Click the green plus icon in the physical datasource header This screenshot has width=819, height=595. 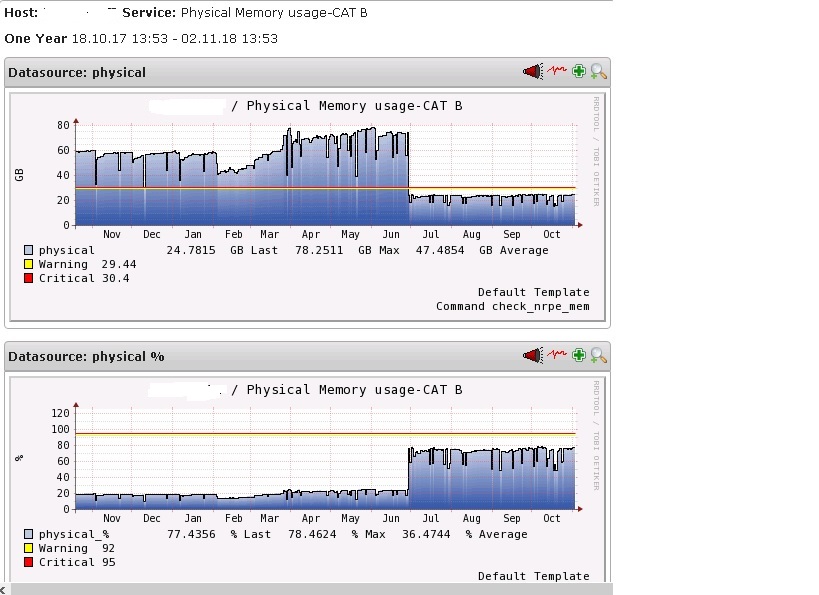(x=578, y=71)
